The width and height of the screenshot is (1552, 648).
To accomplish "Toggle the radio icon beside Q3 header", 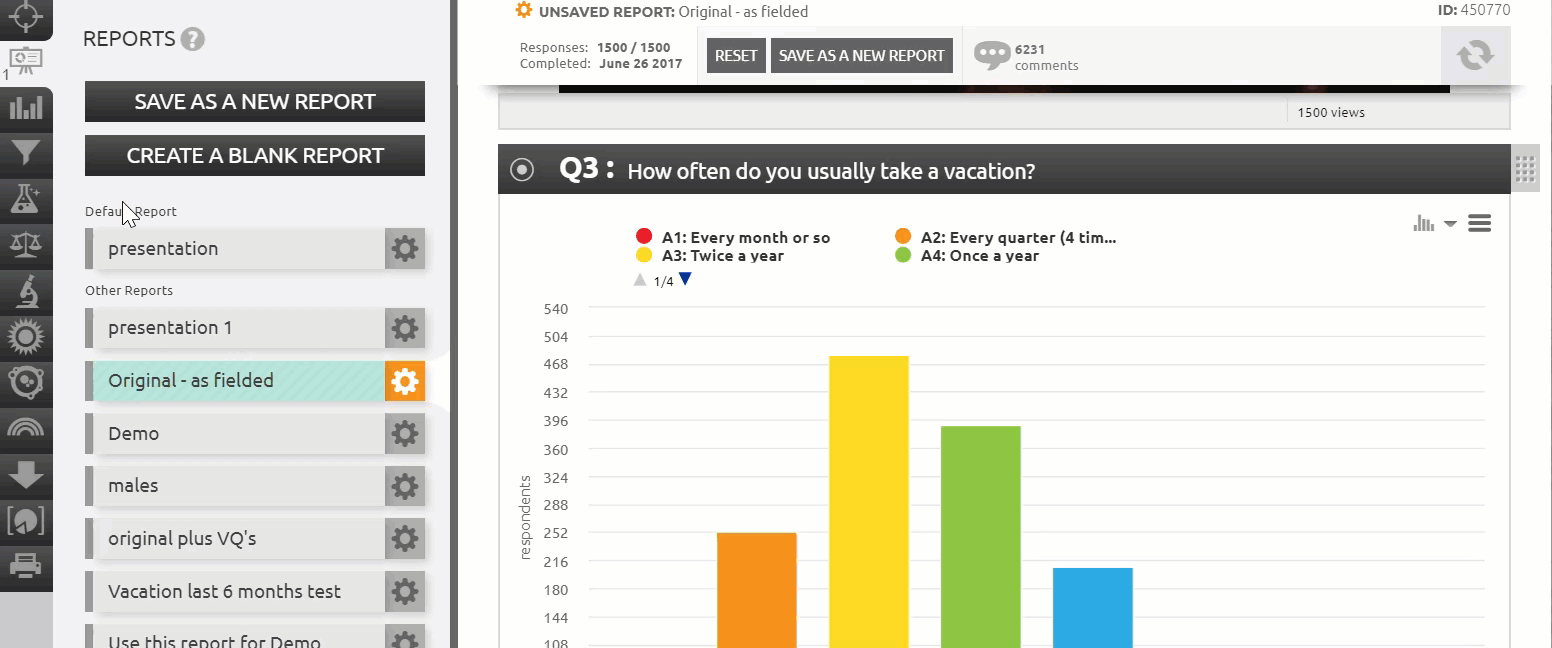I will coord(522,170).
